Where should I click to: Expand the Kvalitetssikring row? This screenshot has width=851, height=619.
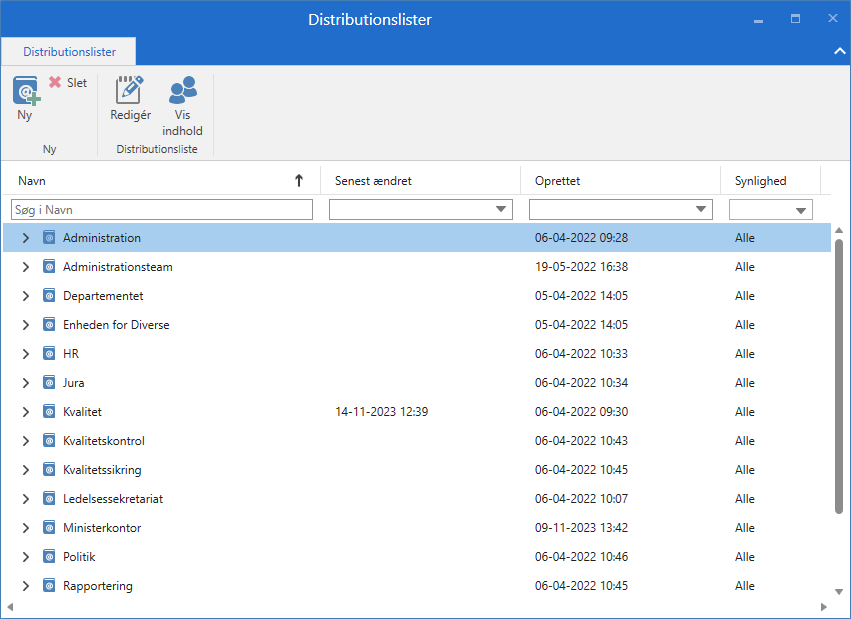tap(26, 470)
